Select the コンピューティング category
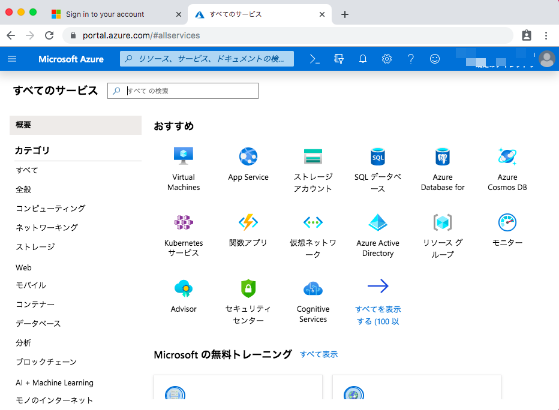 (x=50, y=208)
